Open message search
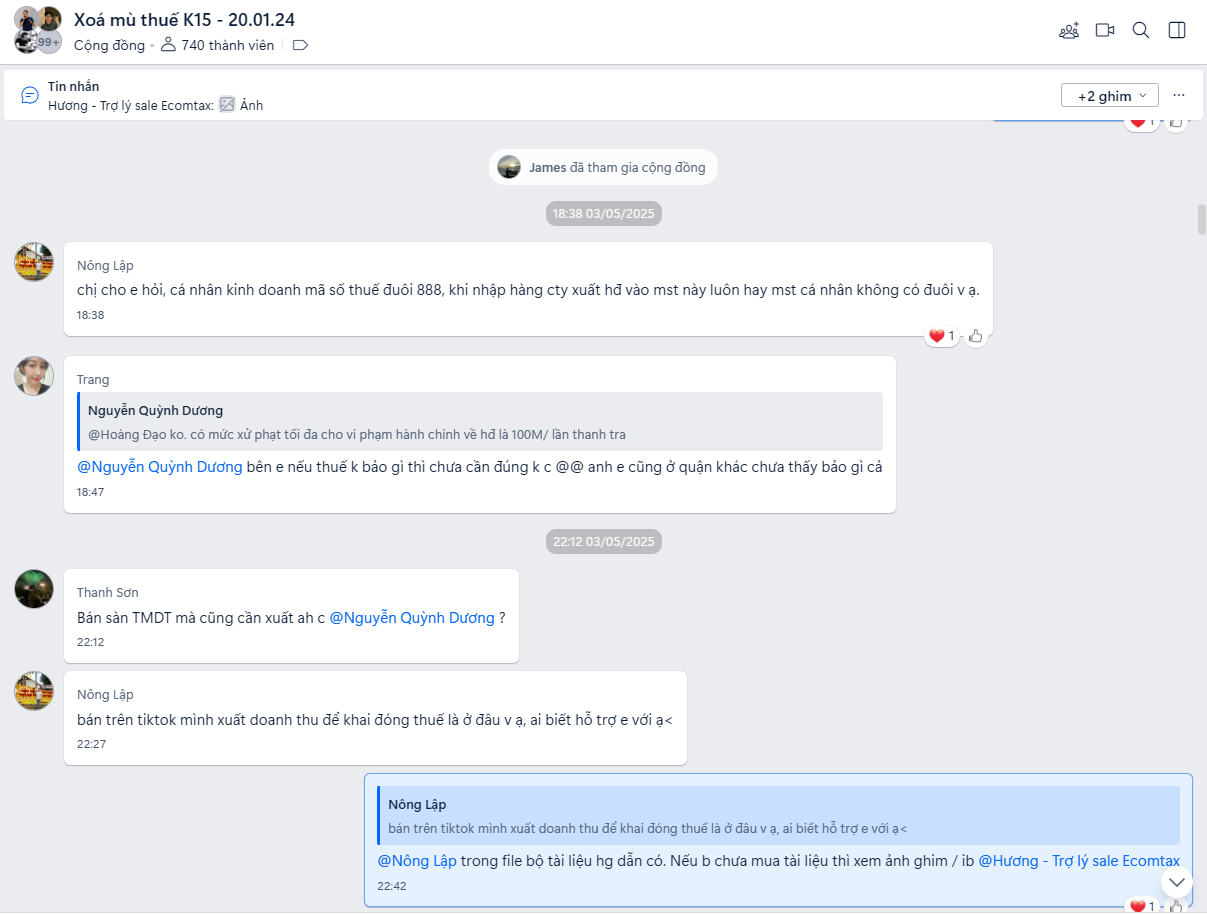The width and height of the screenshot is (1207, 914). [1141, 30]
